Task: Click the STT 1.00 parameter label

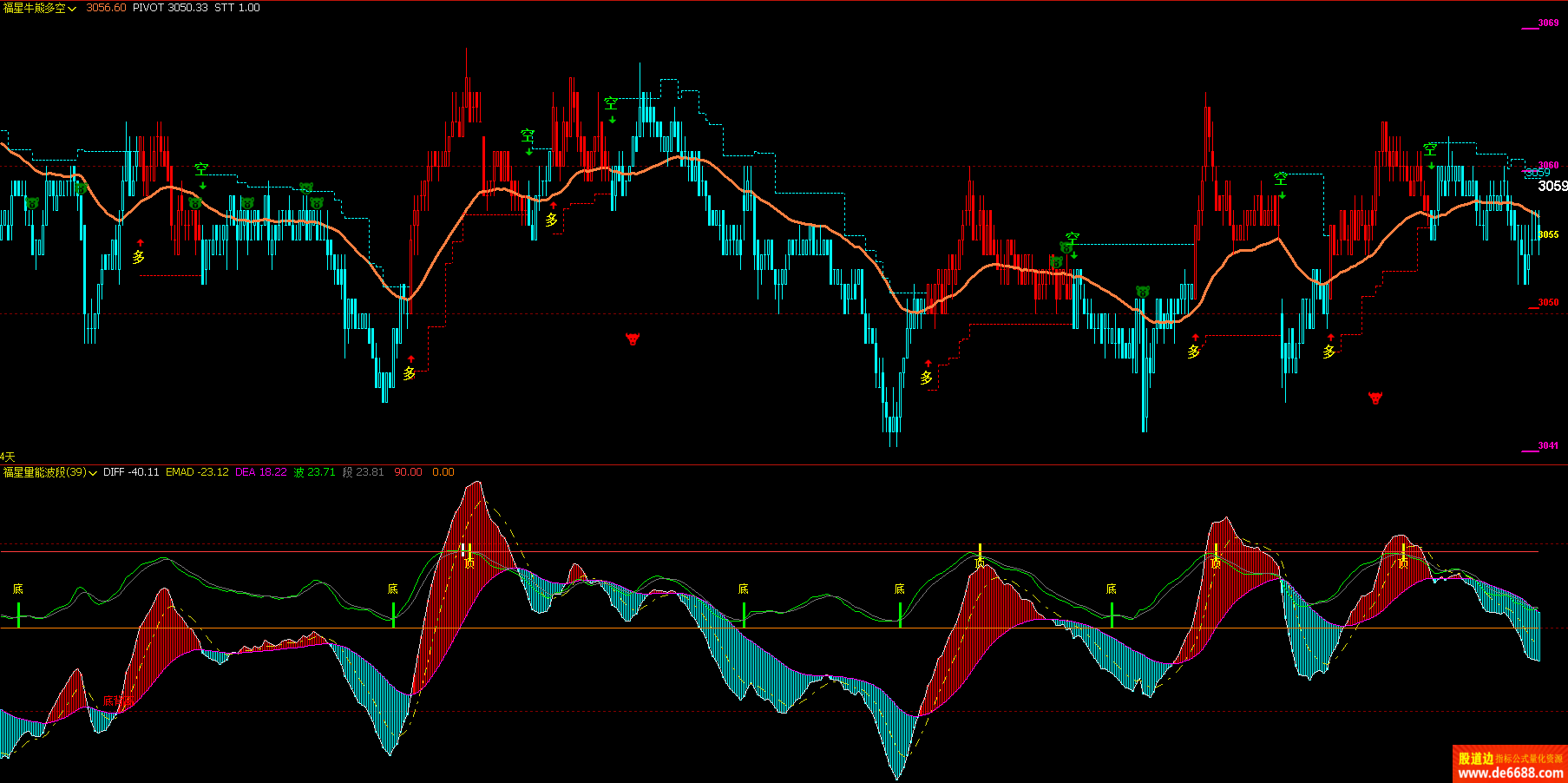Action: click(x=237, y=8)
